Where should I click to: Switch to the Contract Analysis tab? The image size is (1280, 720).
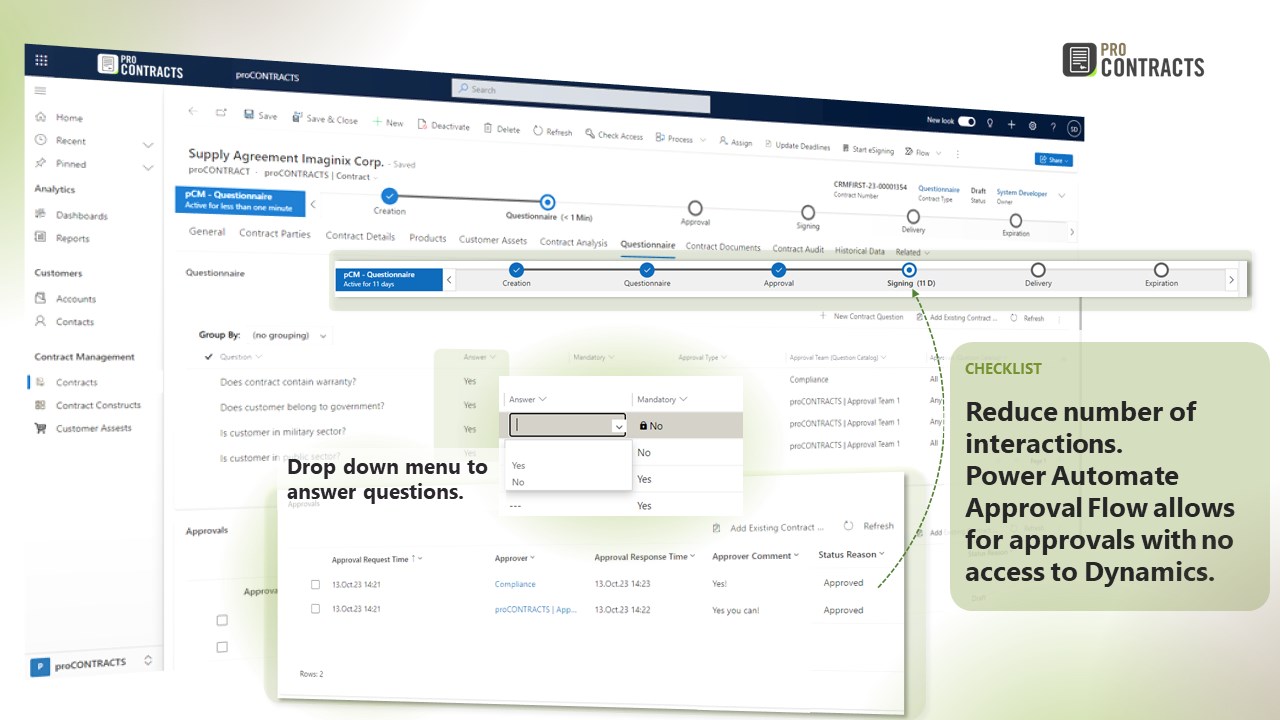click(574, 242)
